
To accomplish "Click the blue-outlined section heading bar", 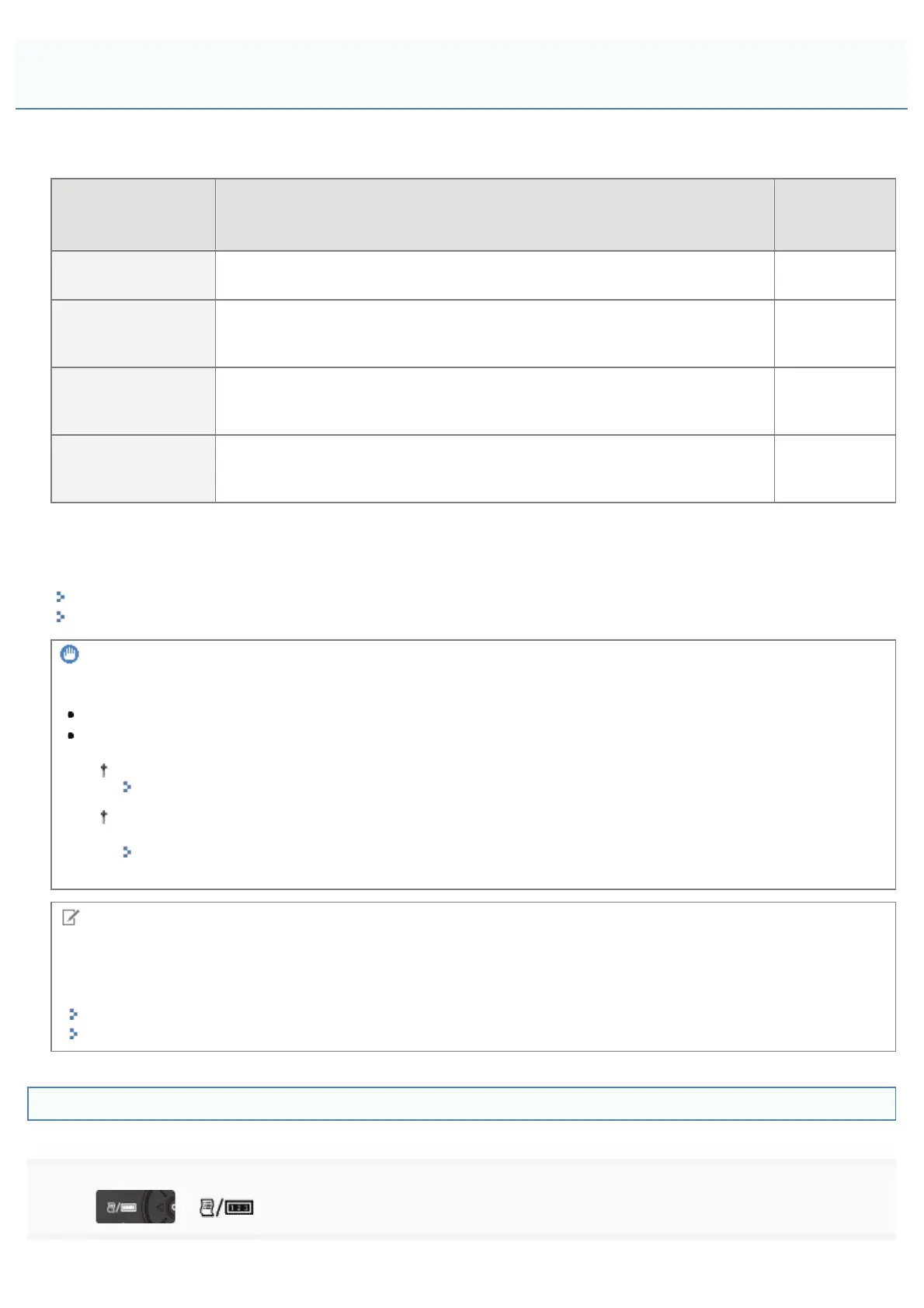I will 461,1103.
